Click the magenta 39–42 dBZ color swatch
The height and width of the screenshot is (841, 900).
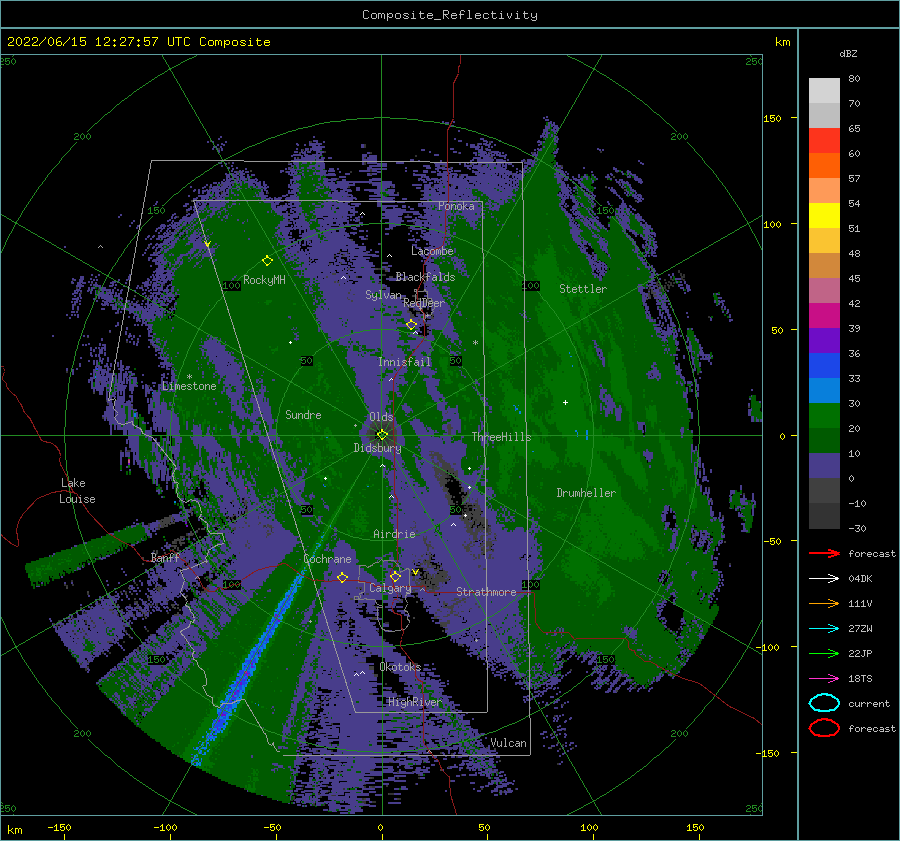pyautogui.click(x=824, y=316)
